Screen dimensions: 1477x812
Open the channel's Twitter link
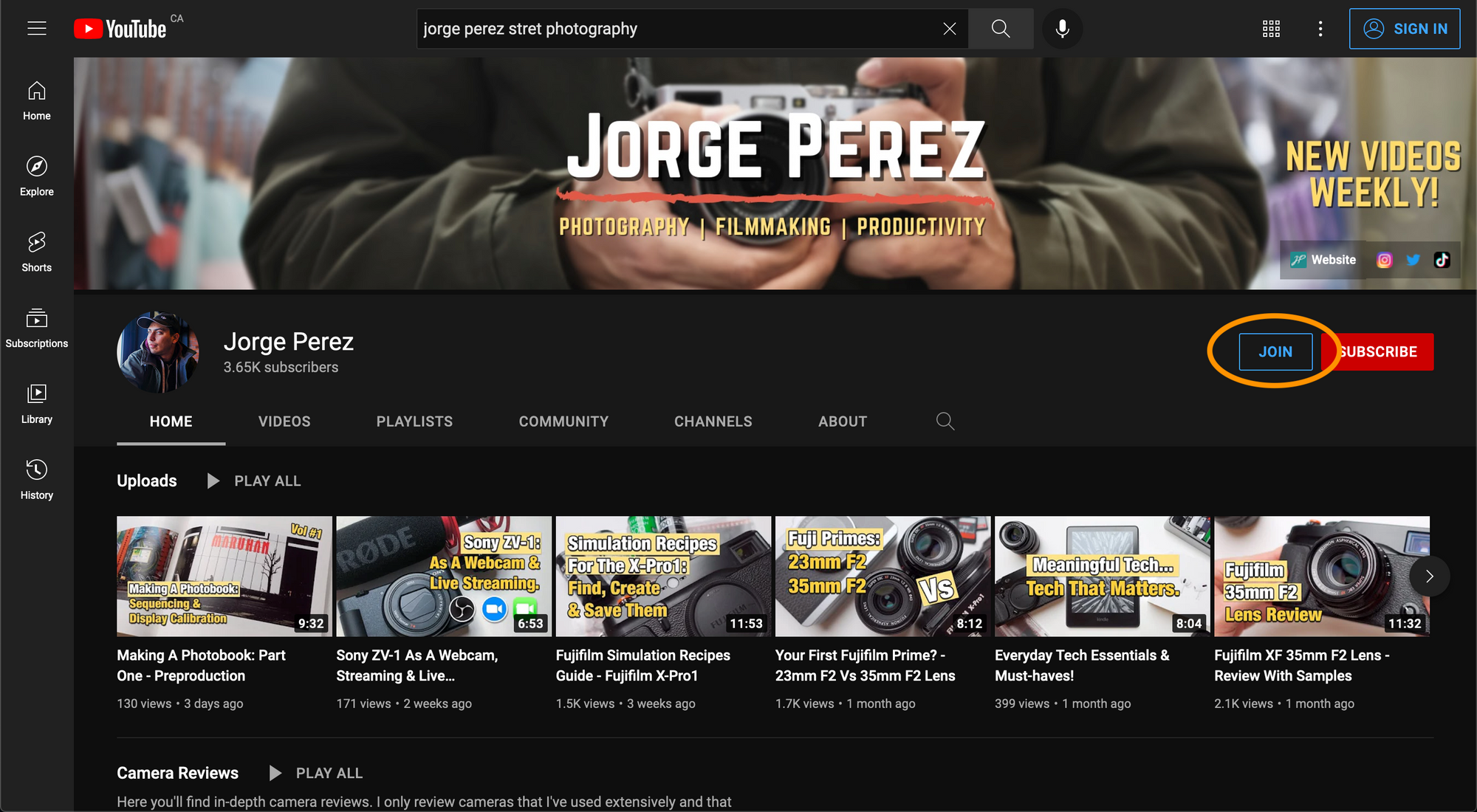pos(1413,260)
